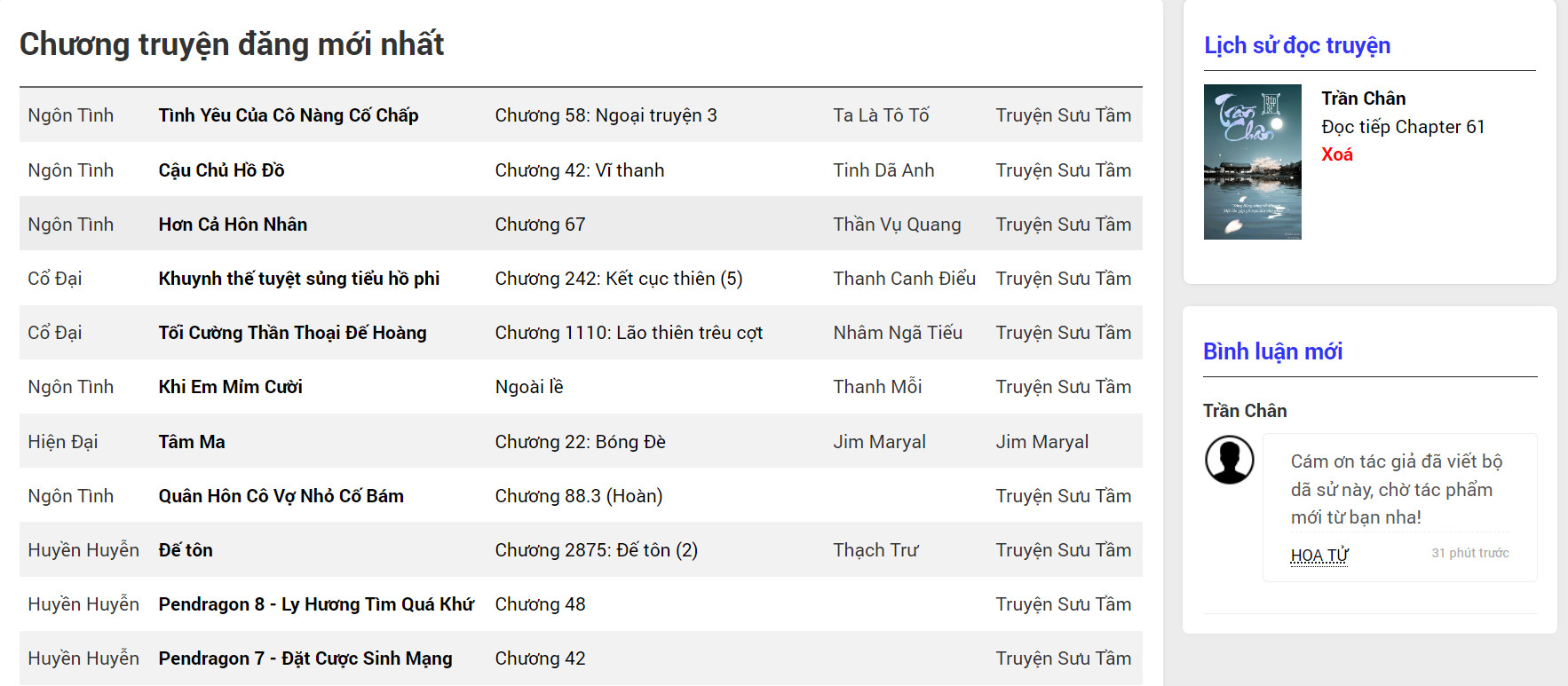
Task: Open the Đế tôn story title
Action: click(x=186, y=550)
